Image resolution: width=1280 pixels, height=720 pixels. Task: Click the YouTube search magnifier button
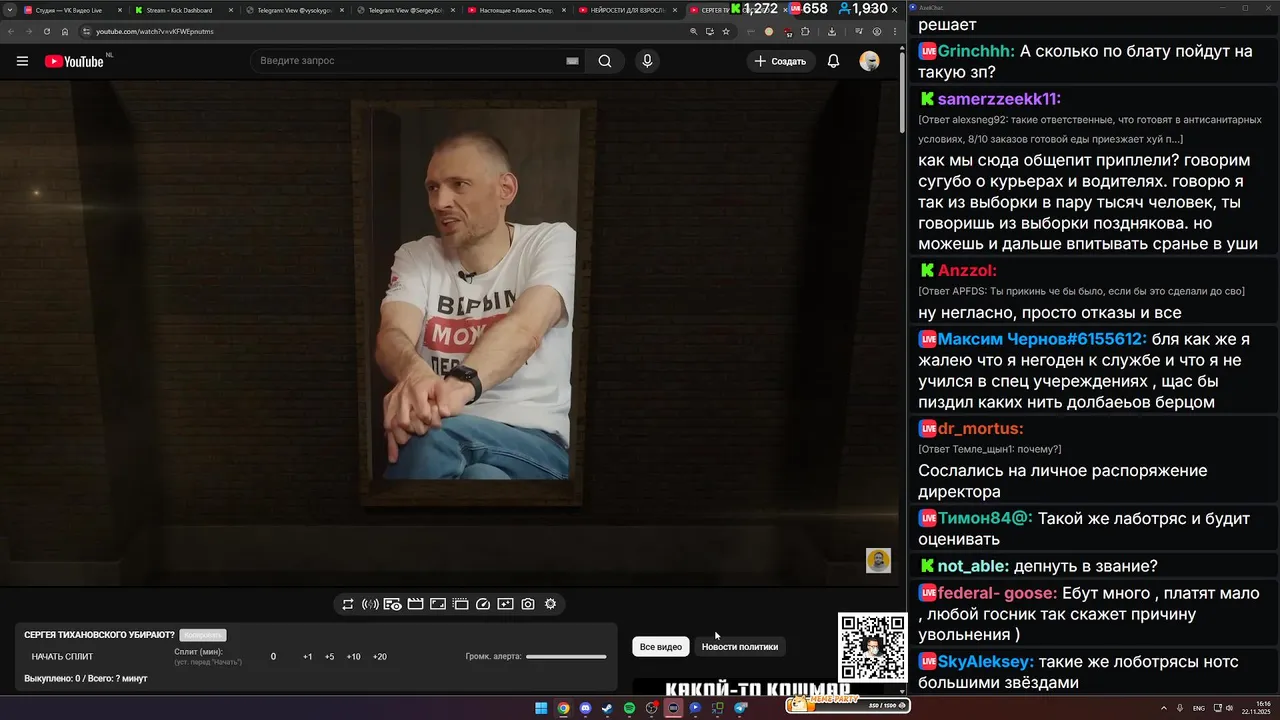605,61
